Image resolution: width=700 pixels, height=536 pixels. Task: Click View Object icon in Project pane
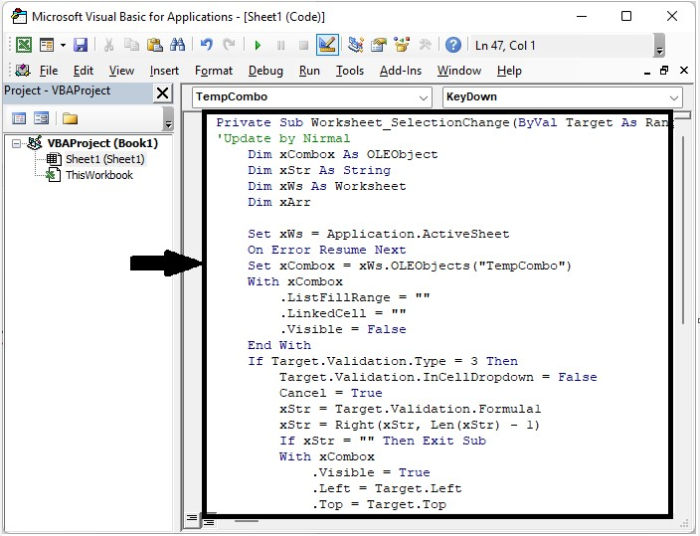[x=42, y=118]
